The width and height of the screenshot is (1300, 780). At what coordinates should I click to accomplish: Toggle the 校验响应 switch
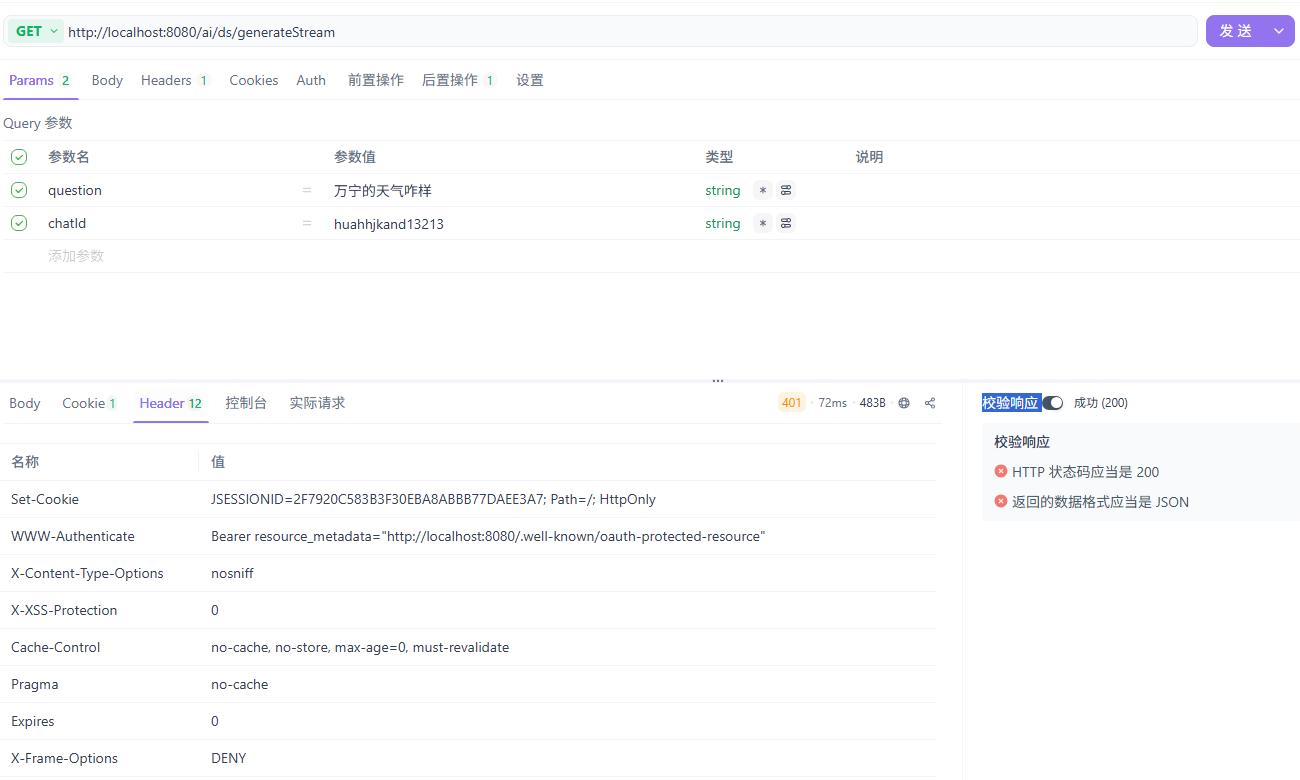tap(1053, 403)
